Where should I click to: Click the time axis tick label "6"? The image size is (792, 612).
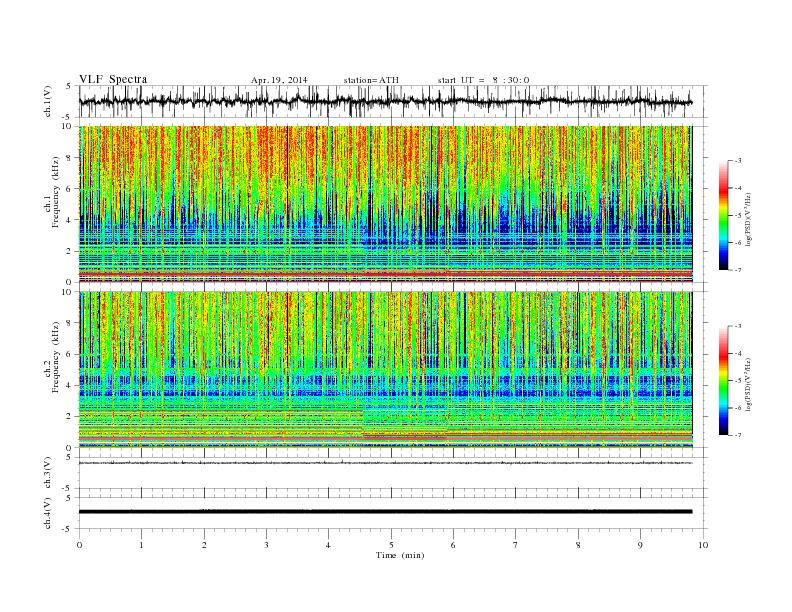pos(453,545)
